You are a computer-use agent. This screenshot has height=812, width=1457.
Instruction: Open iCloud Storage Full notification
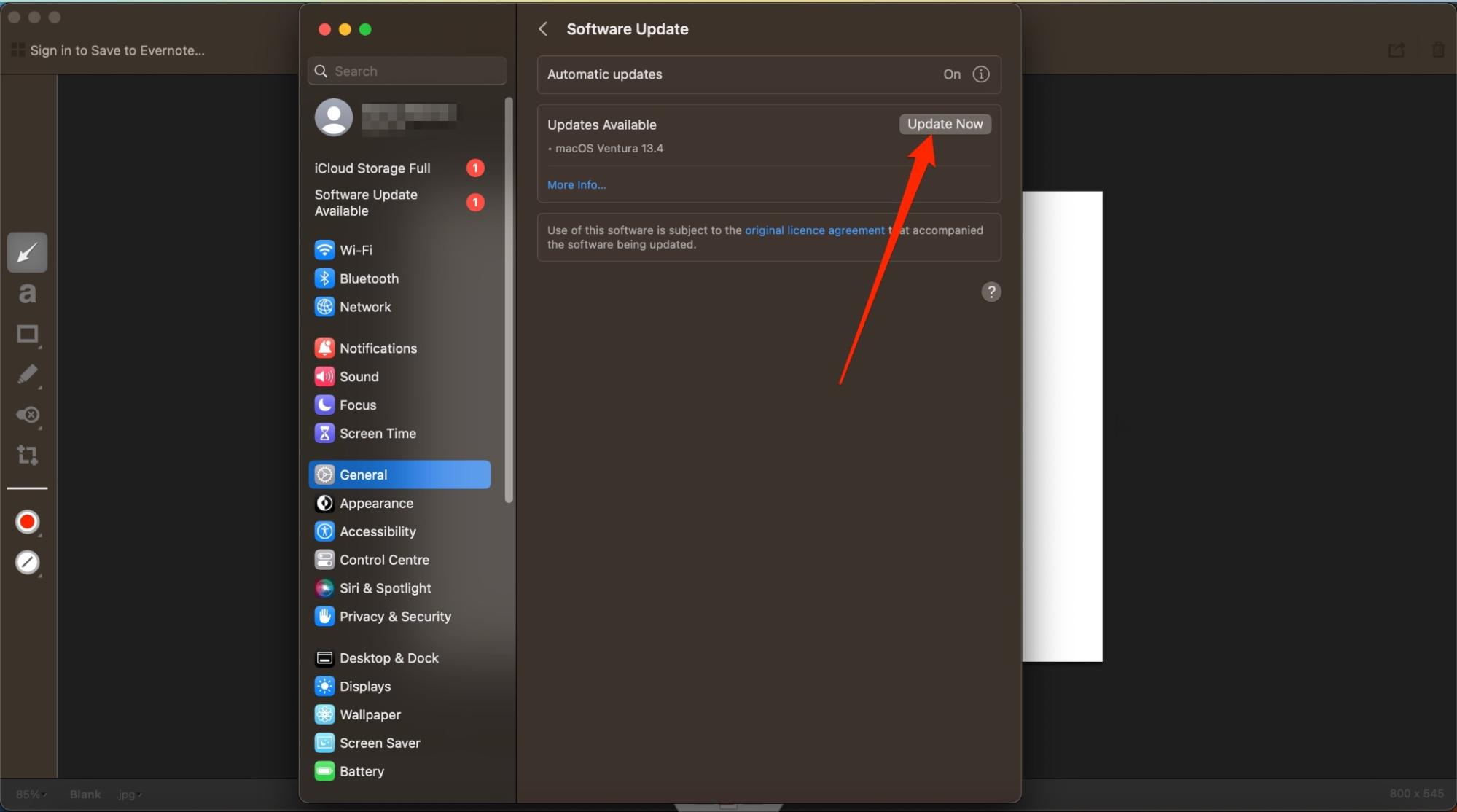399,168
